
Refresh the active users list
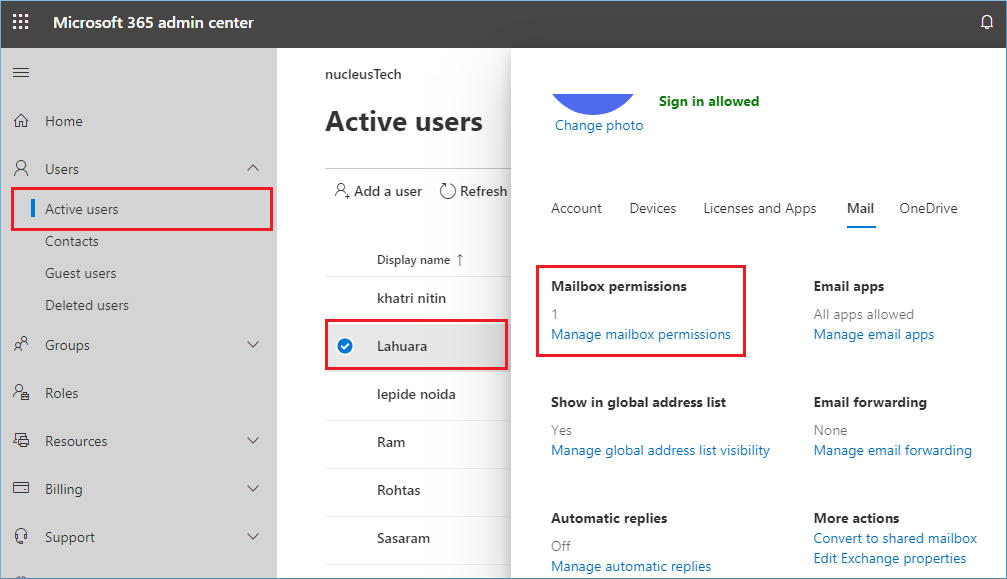pyautogui.click(x=473, y=191)
